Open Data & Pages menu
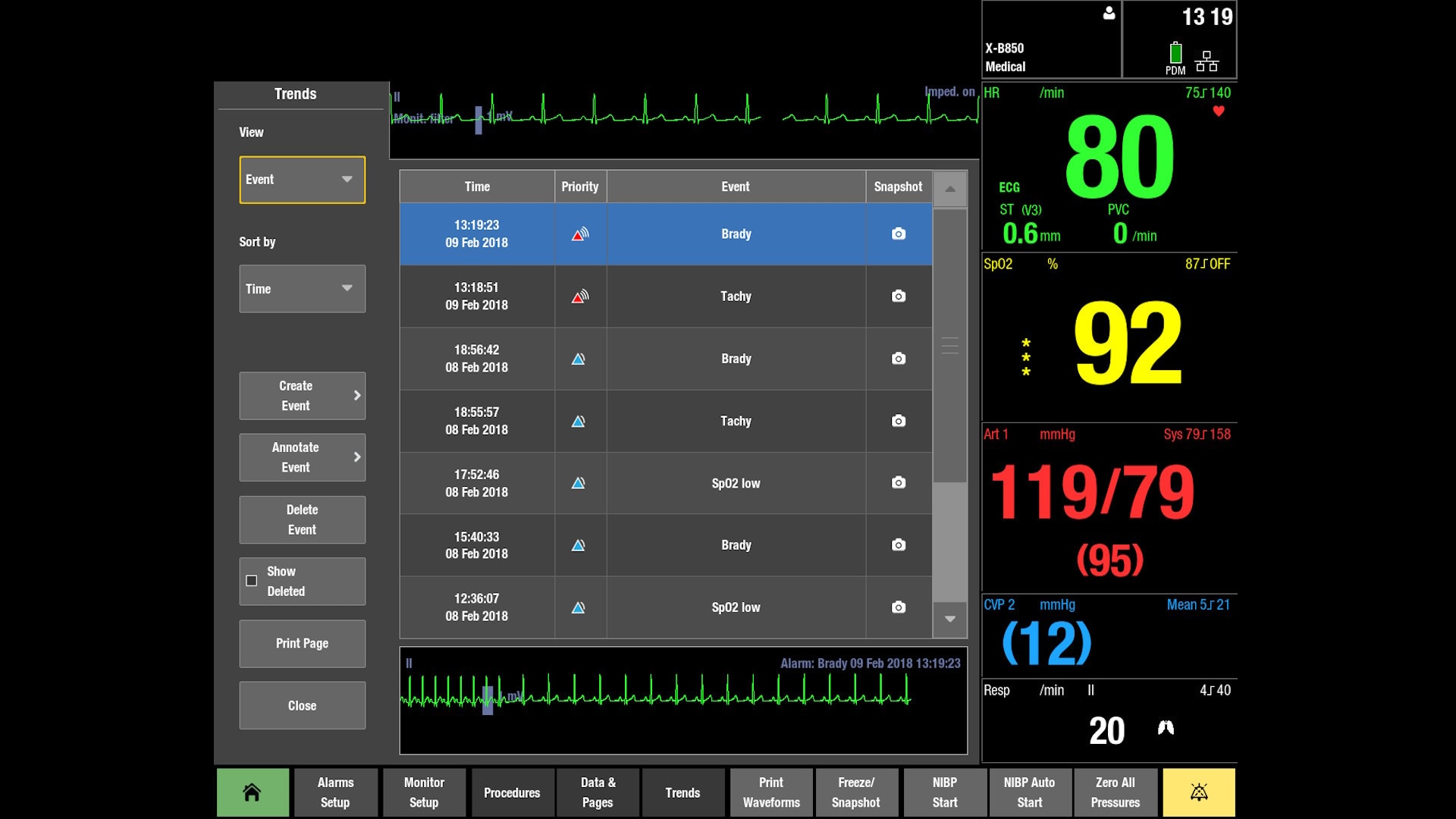The image size is (1456, 819). [598, 792]
